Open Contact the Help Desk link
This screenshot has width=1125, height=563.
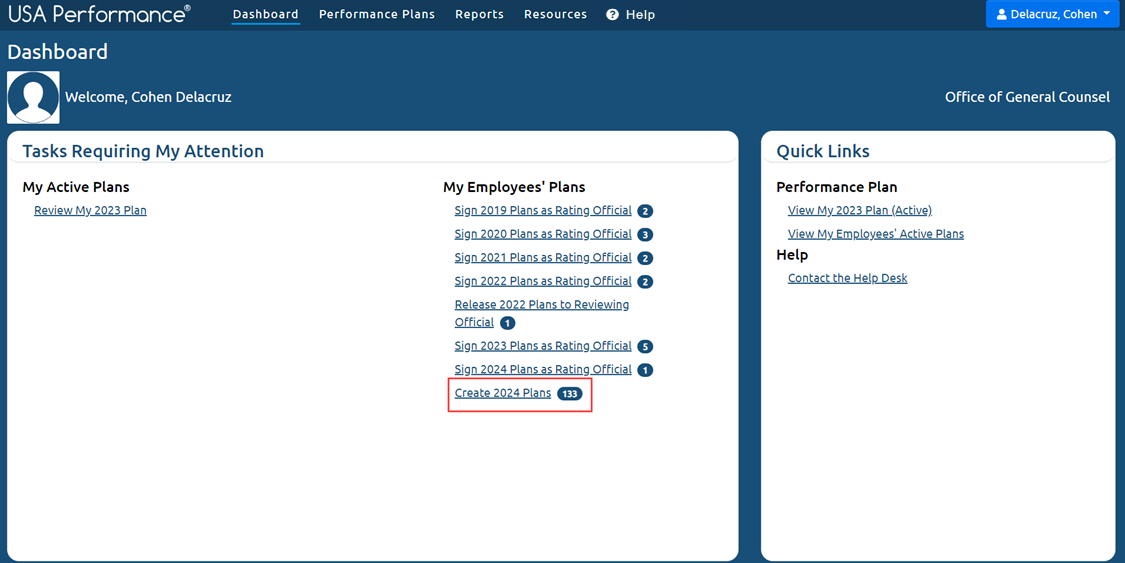[x=847, y=278]
